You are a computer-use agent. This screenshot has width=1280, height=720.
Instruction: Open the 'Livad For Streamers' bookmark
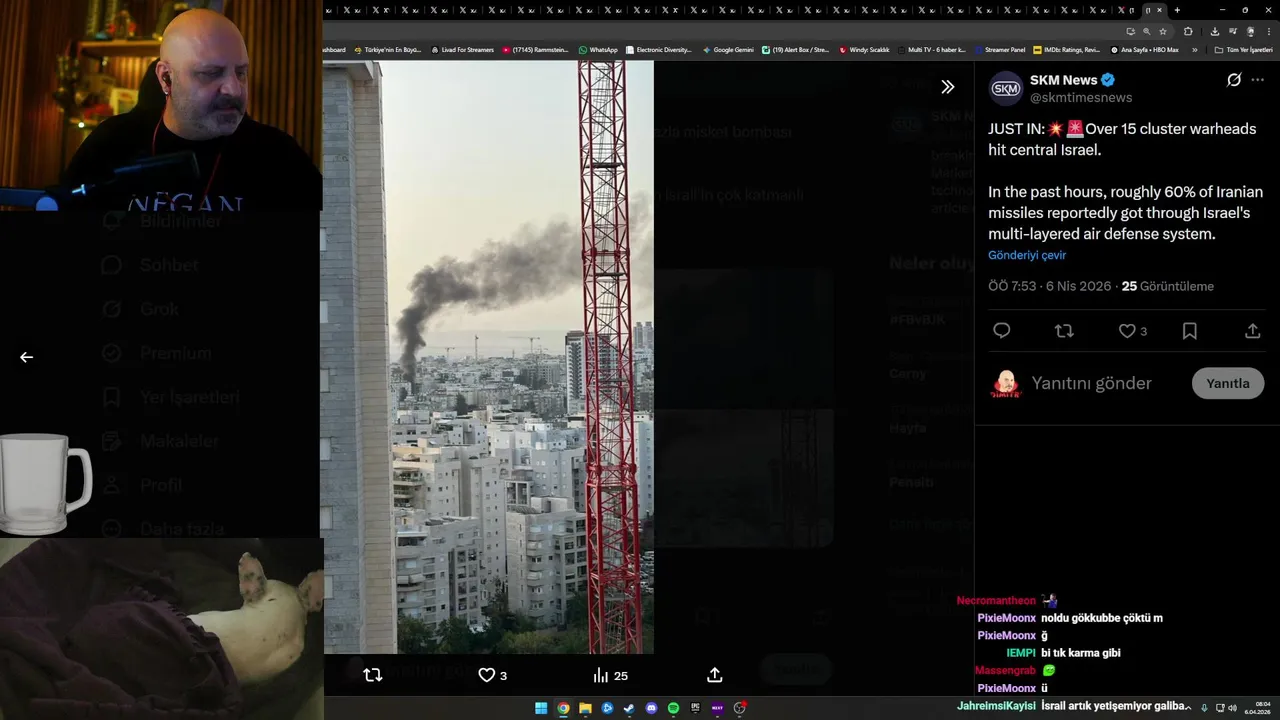tap(462, 49)
